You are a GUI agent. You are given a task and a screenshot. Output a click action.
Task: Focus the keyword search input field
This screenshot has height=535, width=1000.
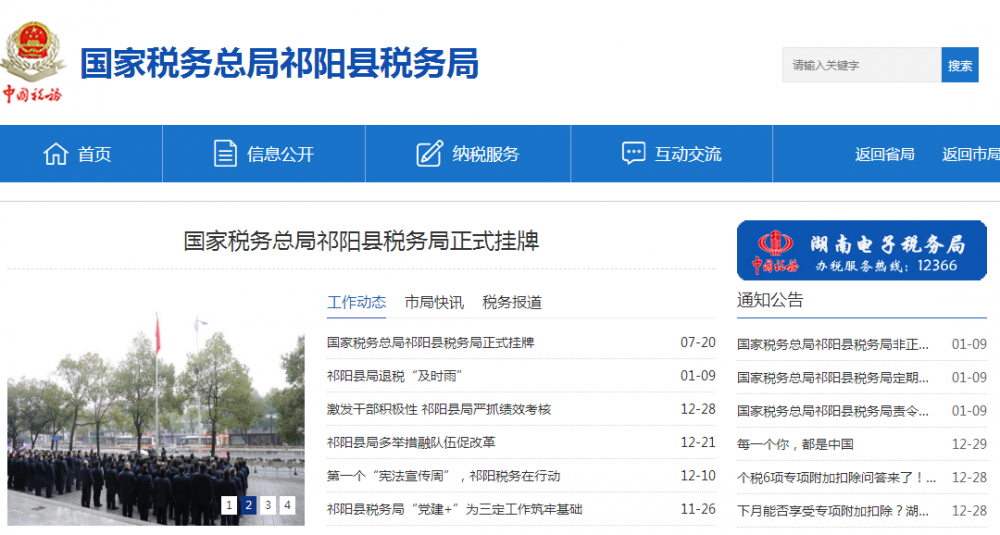861,65
